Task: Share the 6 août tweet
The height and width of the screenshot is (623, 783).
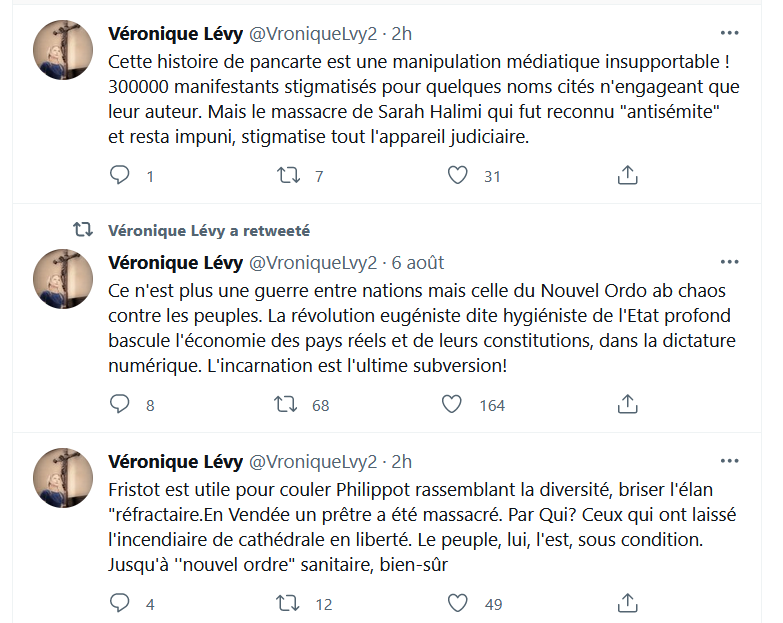Action: point(627,404)
